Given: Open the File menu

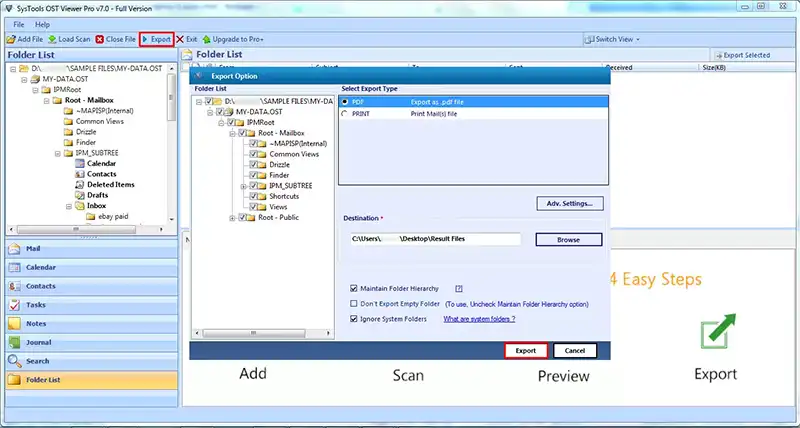Looking at the screenshot, I should pos(19,24).
